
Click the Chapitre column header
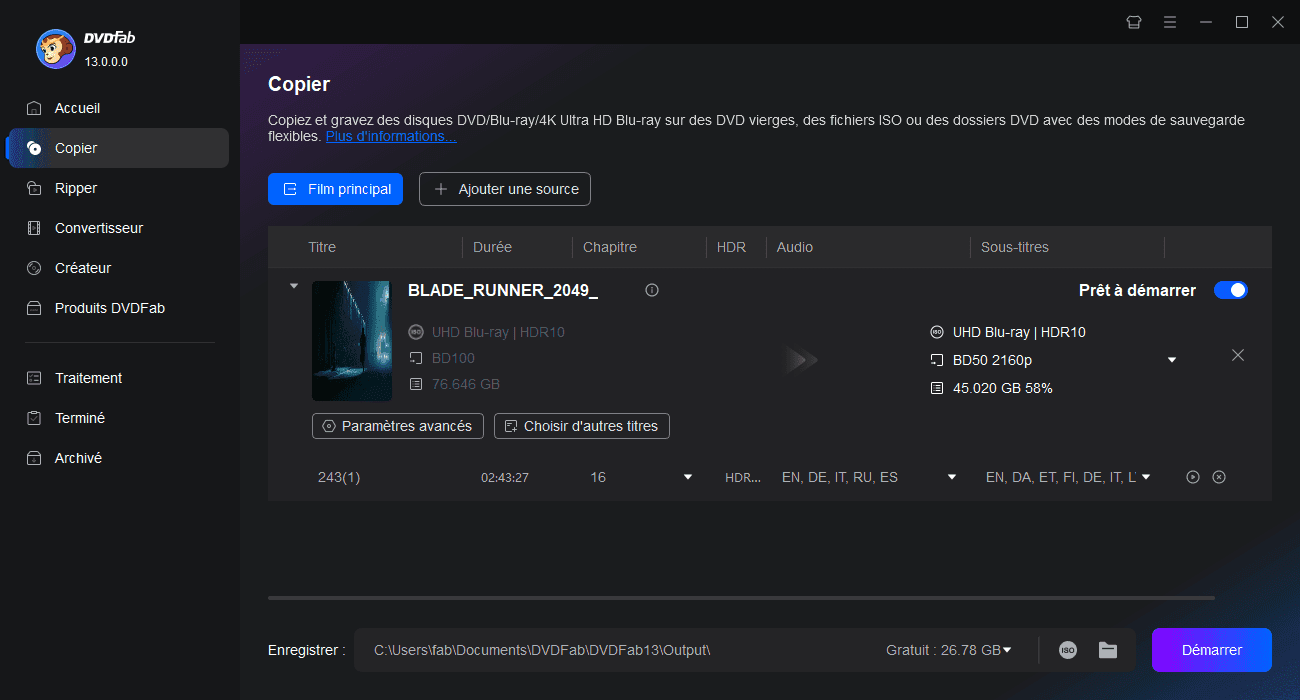click(x=609, y=247)
